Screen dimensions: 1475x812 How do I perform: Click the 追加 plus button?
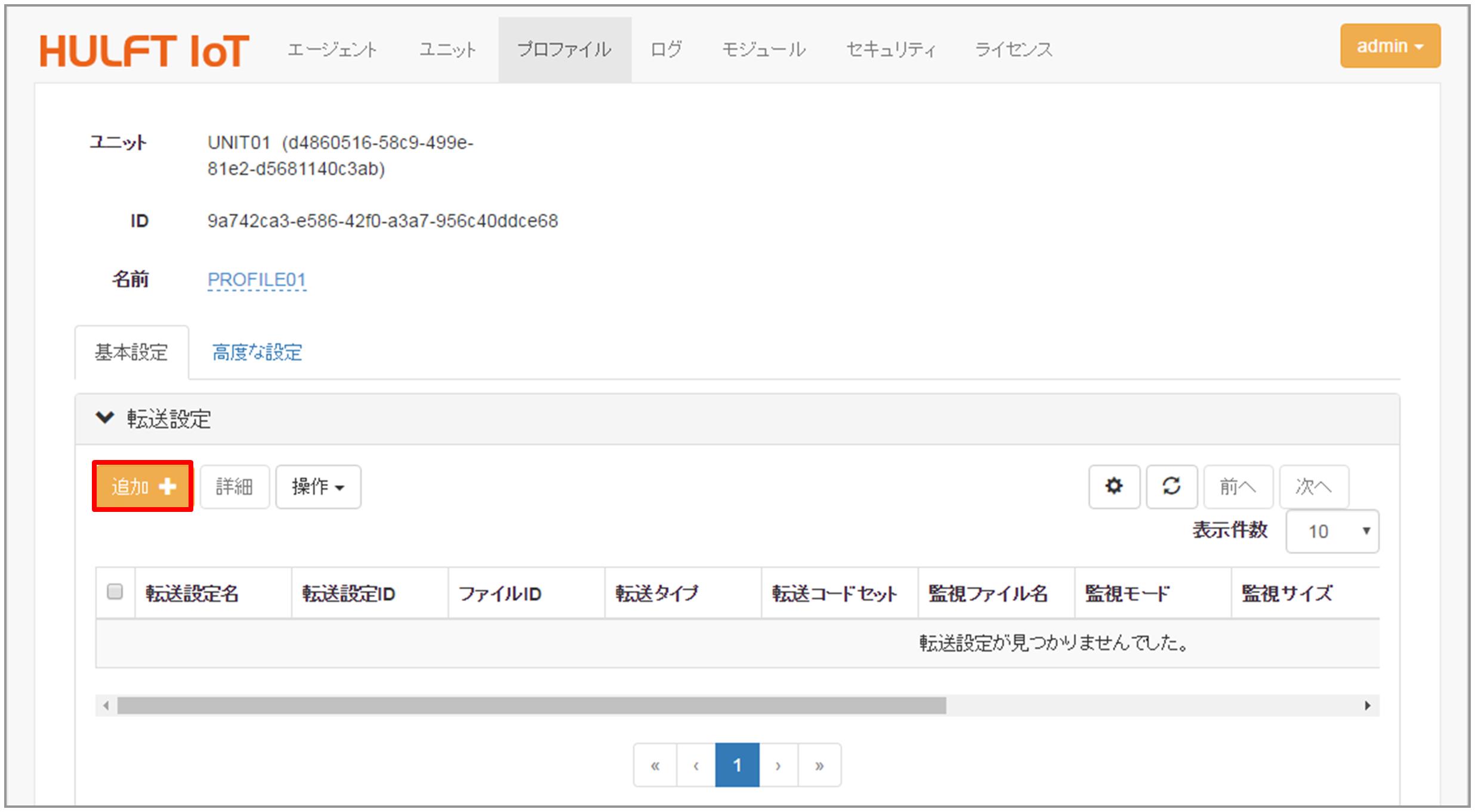pyautogui.click(x=143, y=486)
